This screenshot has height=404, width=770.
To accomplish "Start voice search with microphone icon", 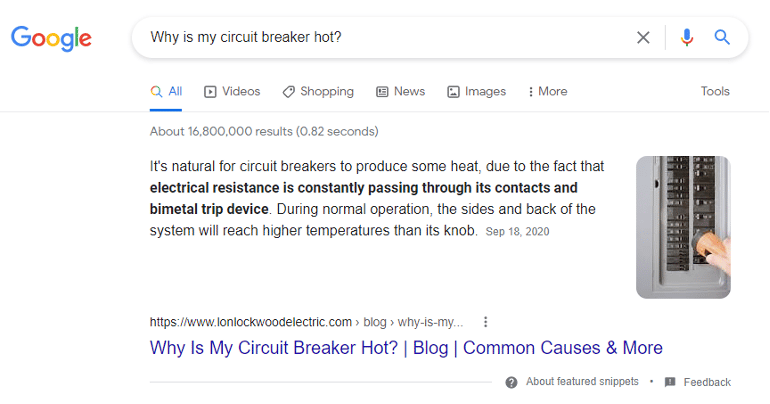I will click(686, 38).
